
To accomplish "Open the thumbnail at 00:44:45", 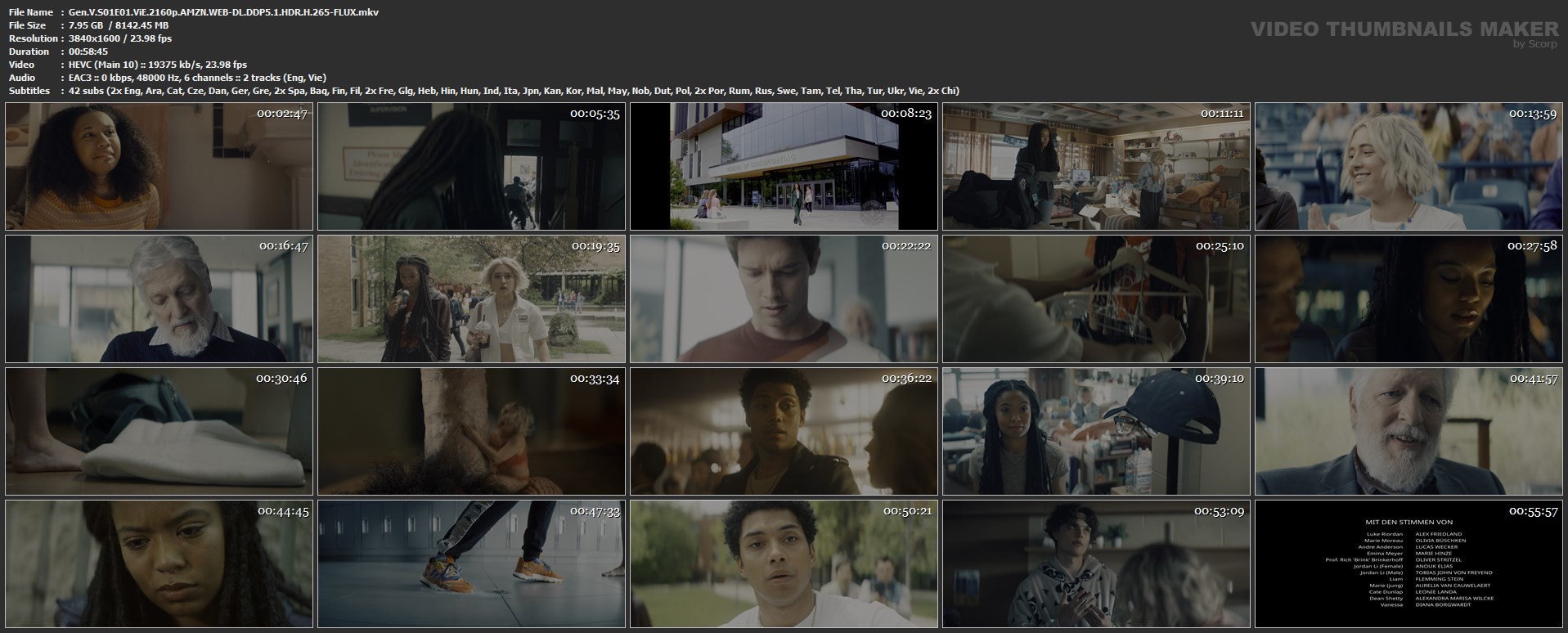I will tap(159, 563).
